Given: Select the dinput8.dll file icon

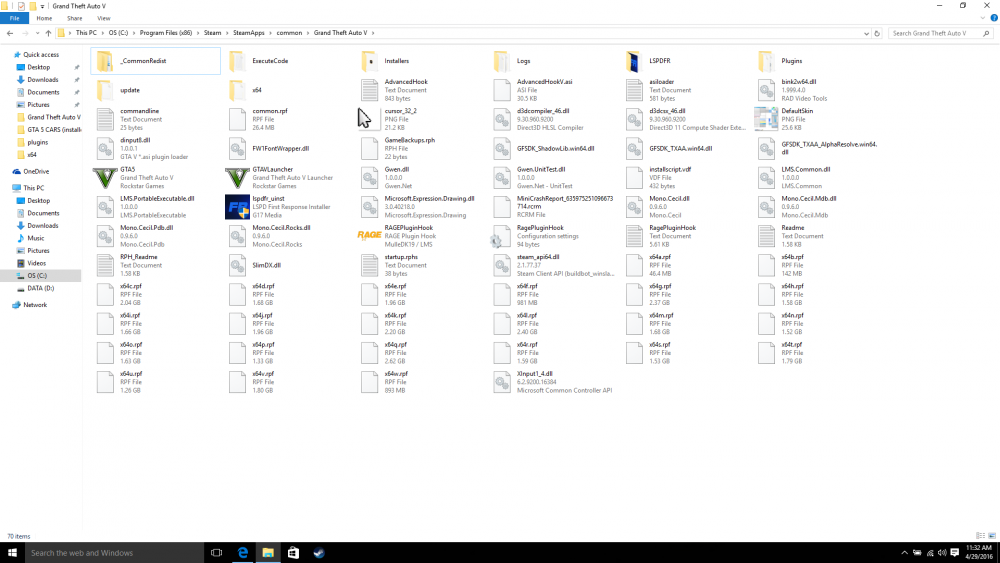Looking at the screenshot, I should [105, 149].
